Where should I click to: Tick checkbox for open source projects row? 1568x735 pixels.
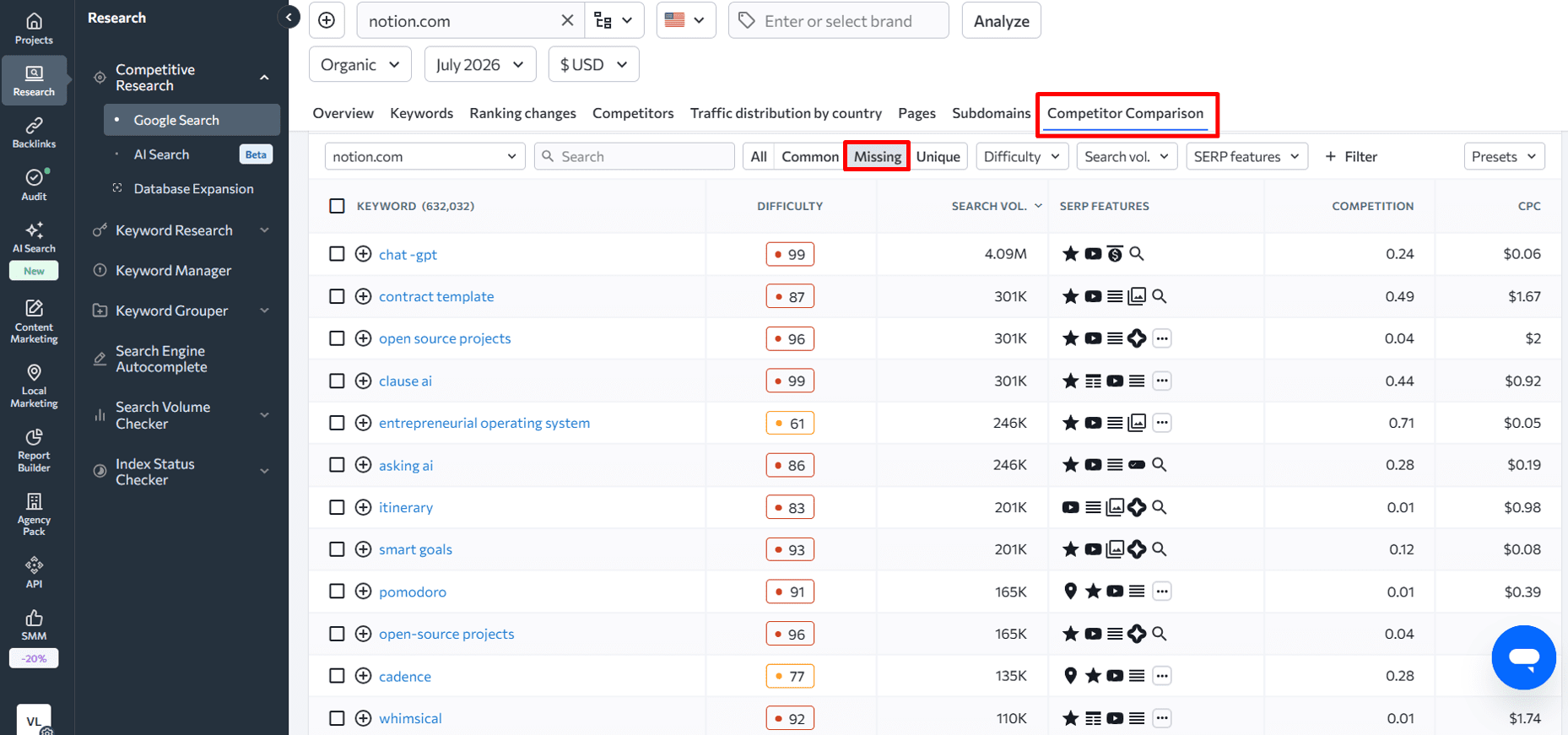tap(337, 338)
